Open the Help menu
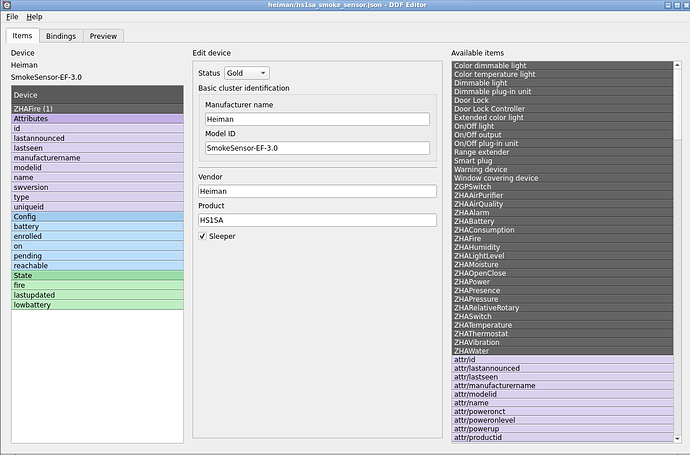 click(x=34, y=17)
